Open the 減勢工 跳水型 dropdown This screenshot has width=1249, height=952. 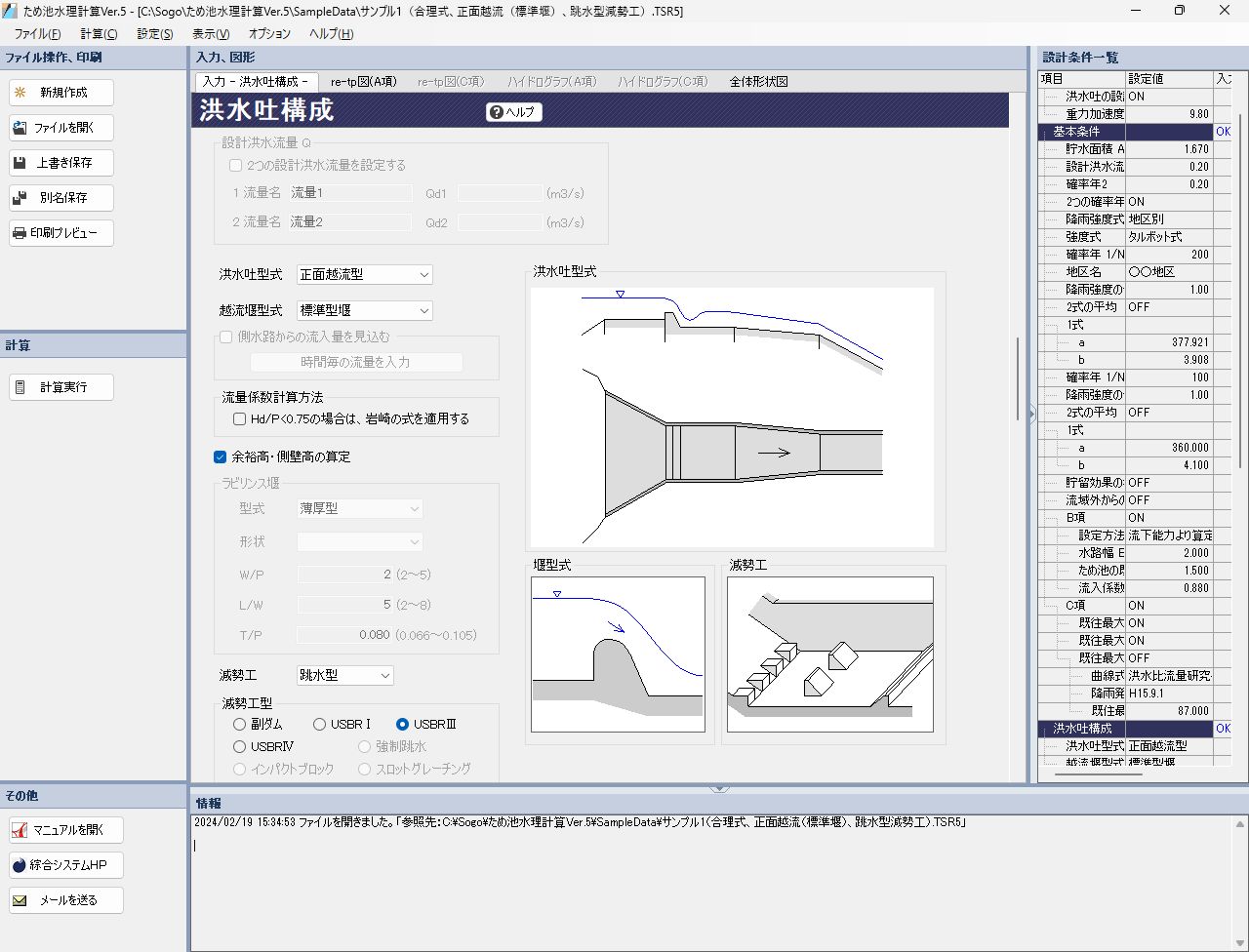(x=345, y=675)
